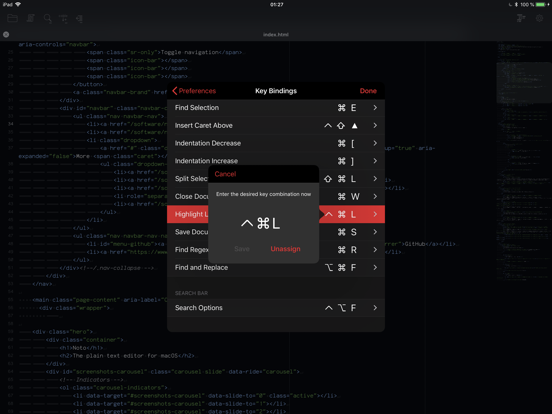Click the "<div class="hero">" code line

[63, 332]
